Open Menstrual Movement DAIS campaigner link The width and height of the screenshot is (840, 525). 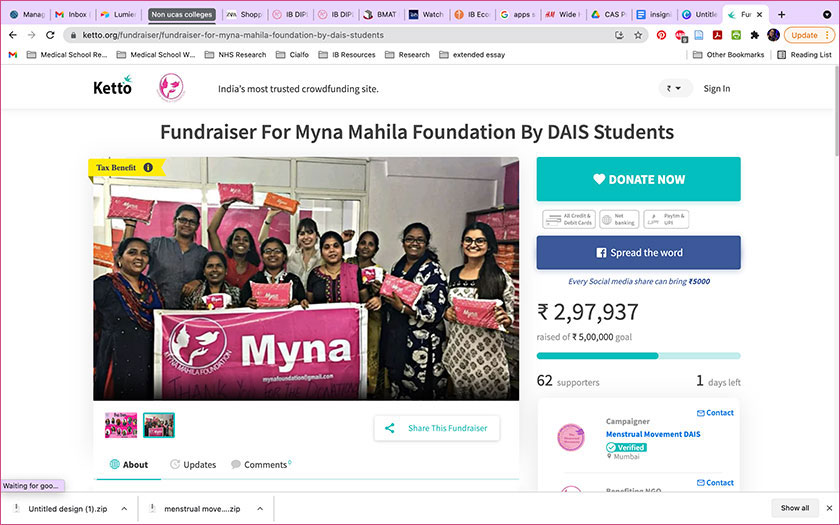[653, 434]
